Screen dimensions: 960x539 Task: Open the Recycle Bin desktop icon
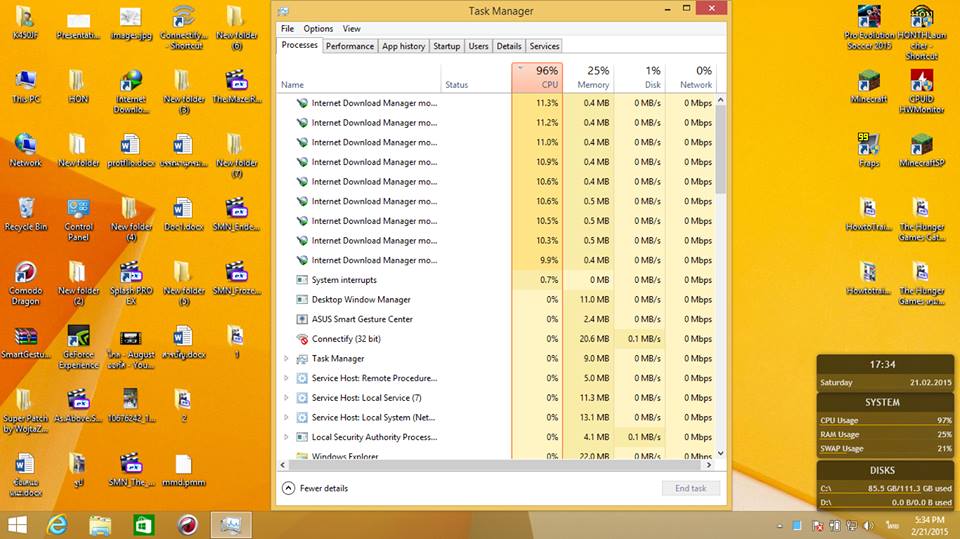pyautogui.click(x=25, y=209)
